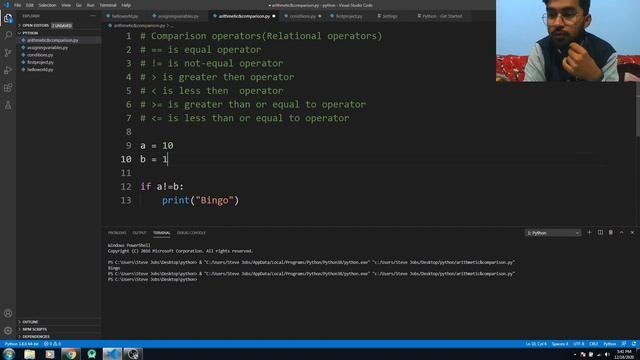640x360 pixels.
Task: Click the volume icon in system tray
Action: pos(607,354)
